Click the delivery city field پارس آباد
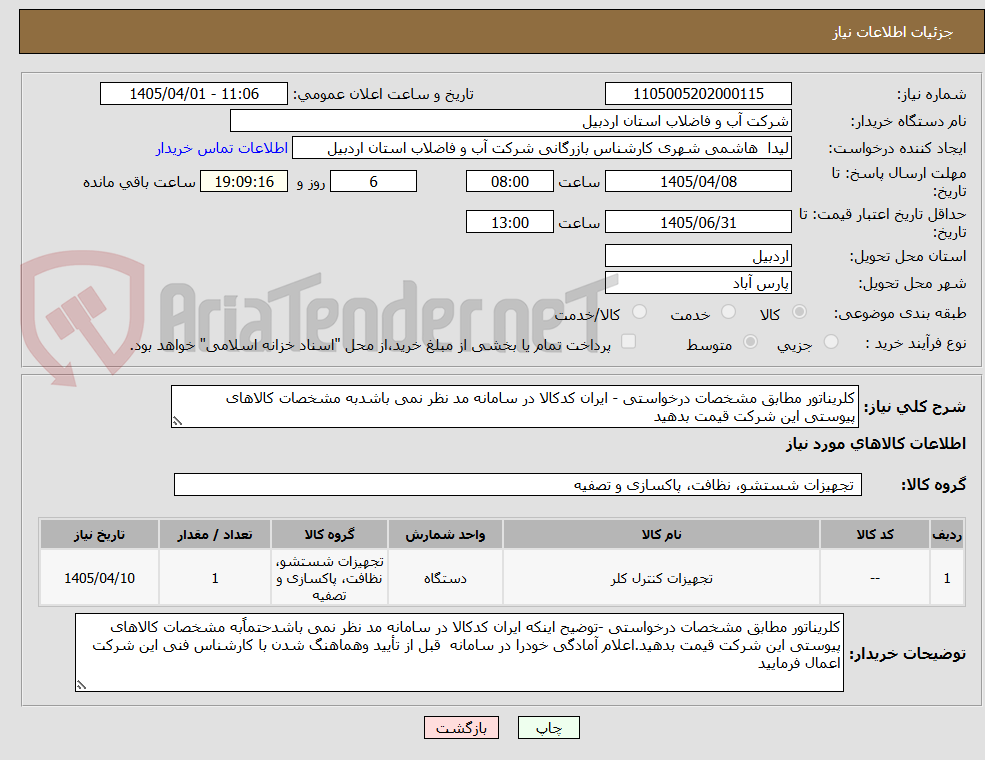985x760 pixels. 698,283
